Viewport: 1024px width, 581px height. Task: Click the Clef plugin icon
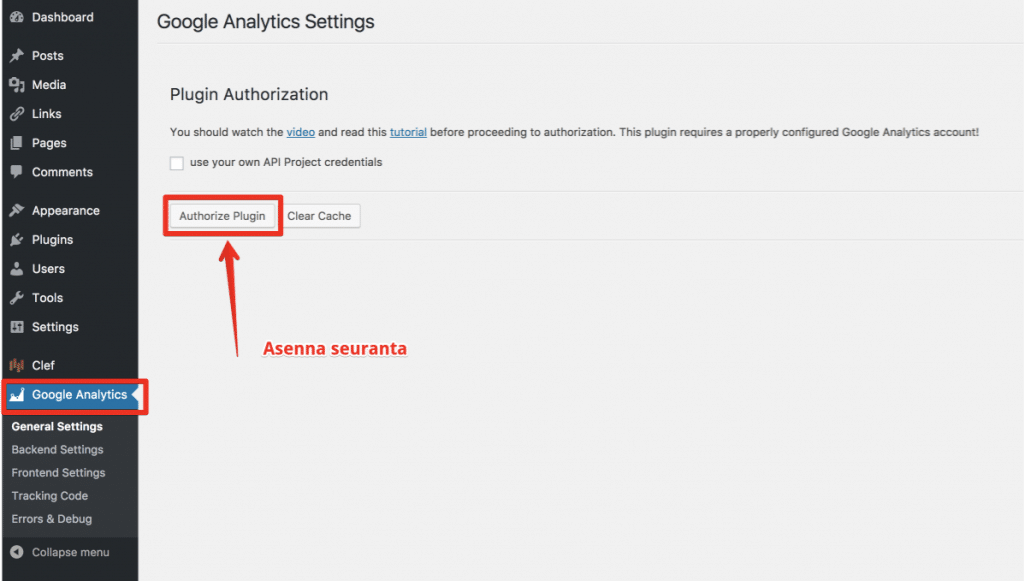point(17,366)
